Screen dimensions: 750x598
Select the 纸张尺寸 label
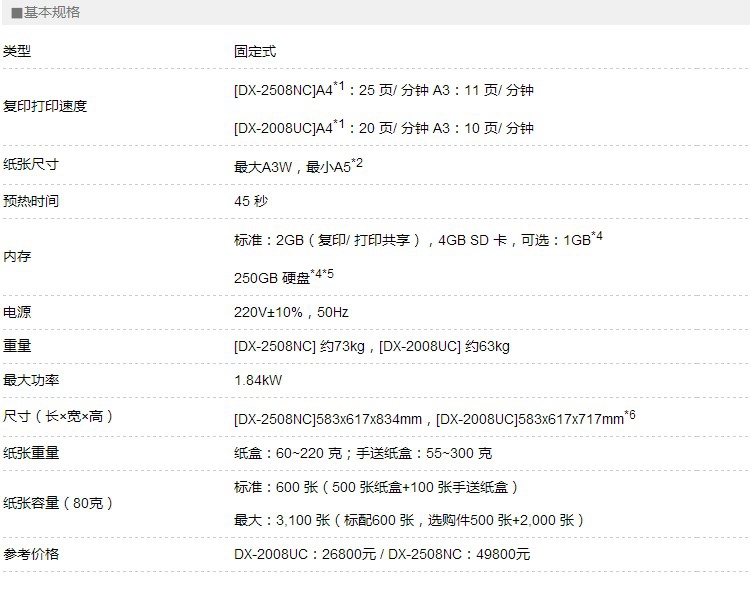(x=31, y=164)
